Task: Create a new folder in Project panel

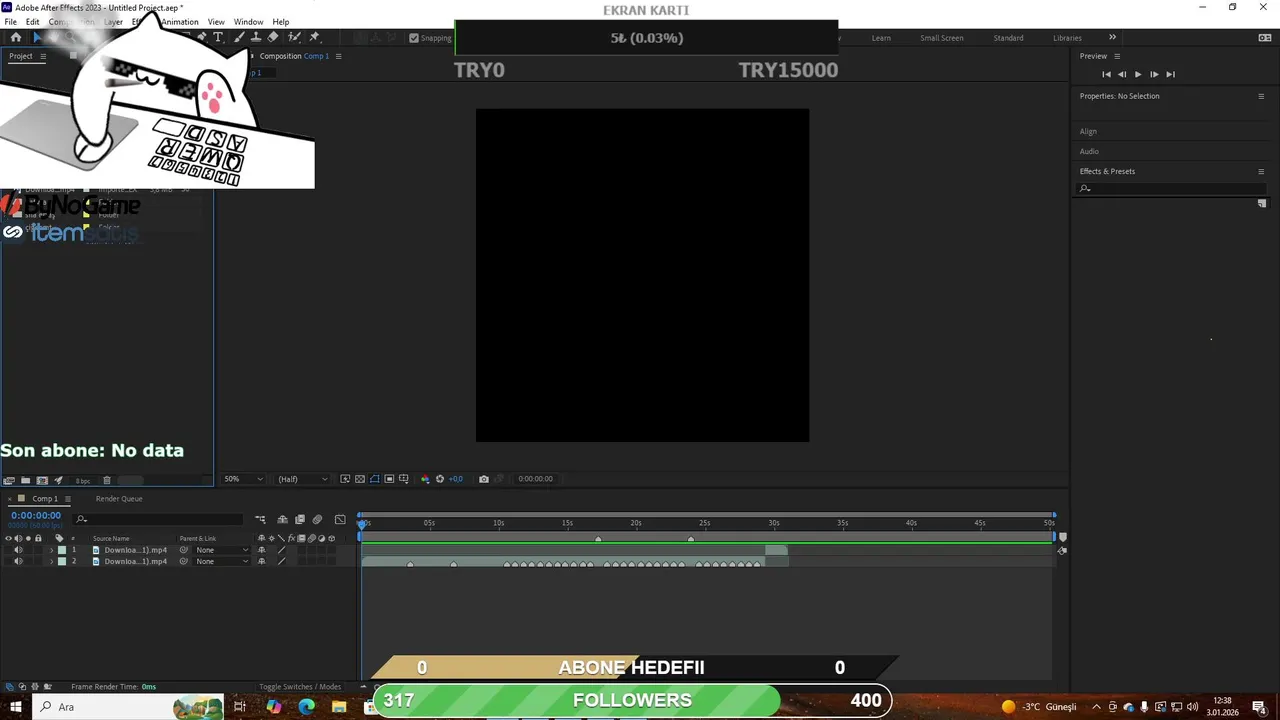Action: (x=25, y=481)
